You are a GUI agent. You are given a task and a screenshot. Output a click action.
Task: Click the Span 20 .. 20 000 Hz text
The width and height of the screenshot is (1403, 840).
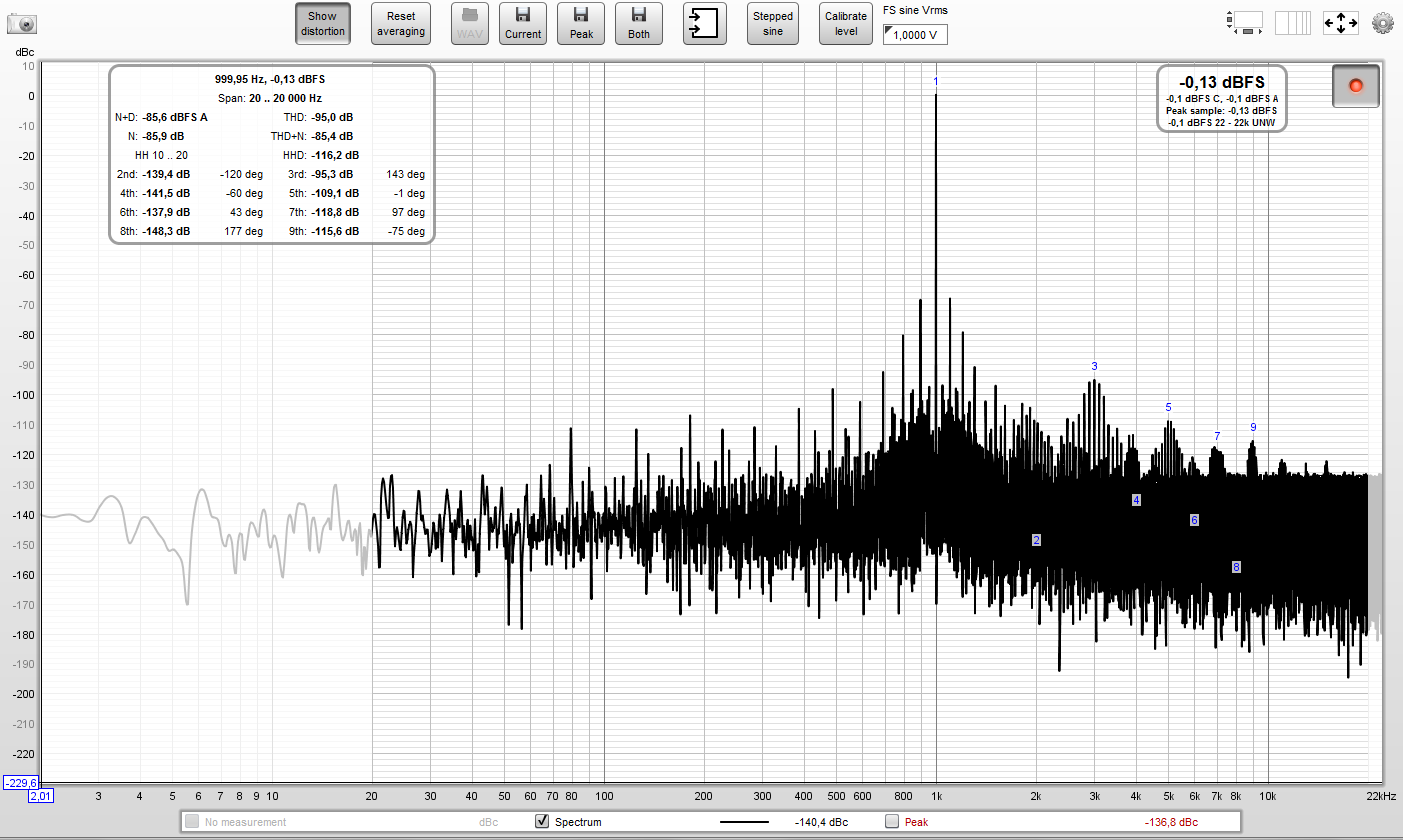pos(270,98)
